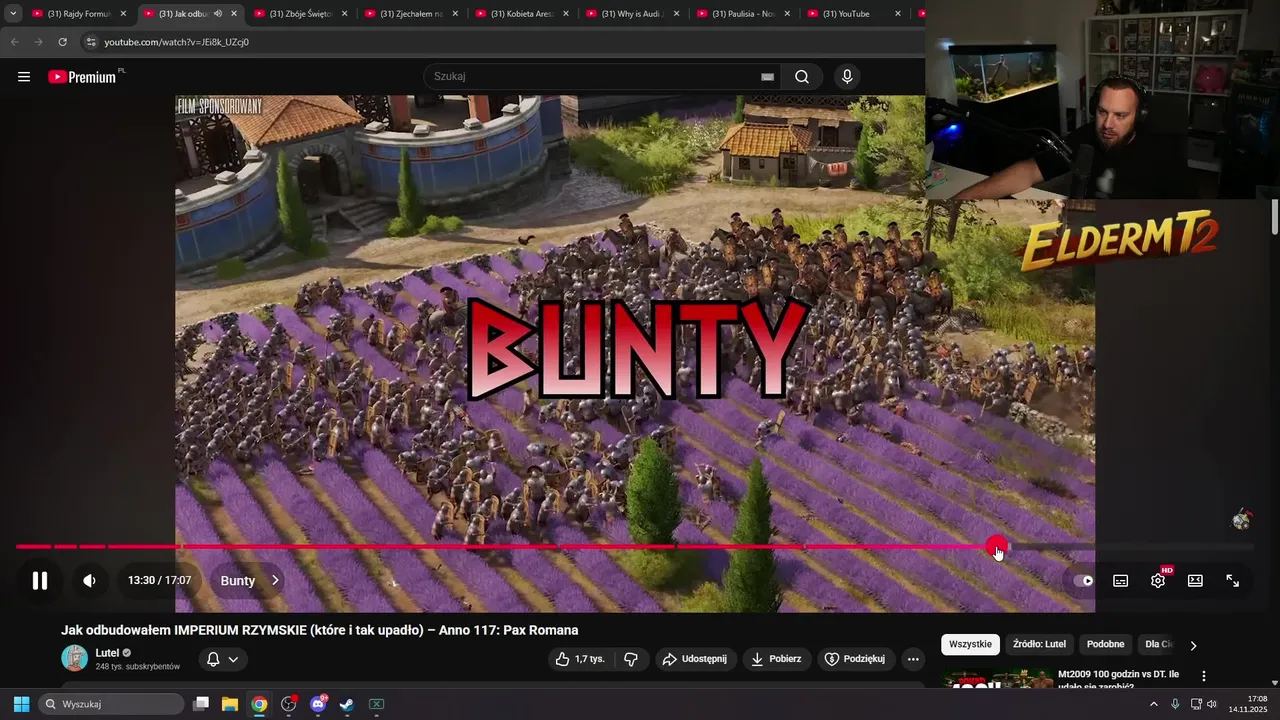Switch to Rajdy Formuł tab
Screen dimensions: 1280x720
(80, 14)
